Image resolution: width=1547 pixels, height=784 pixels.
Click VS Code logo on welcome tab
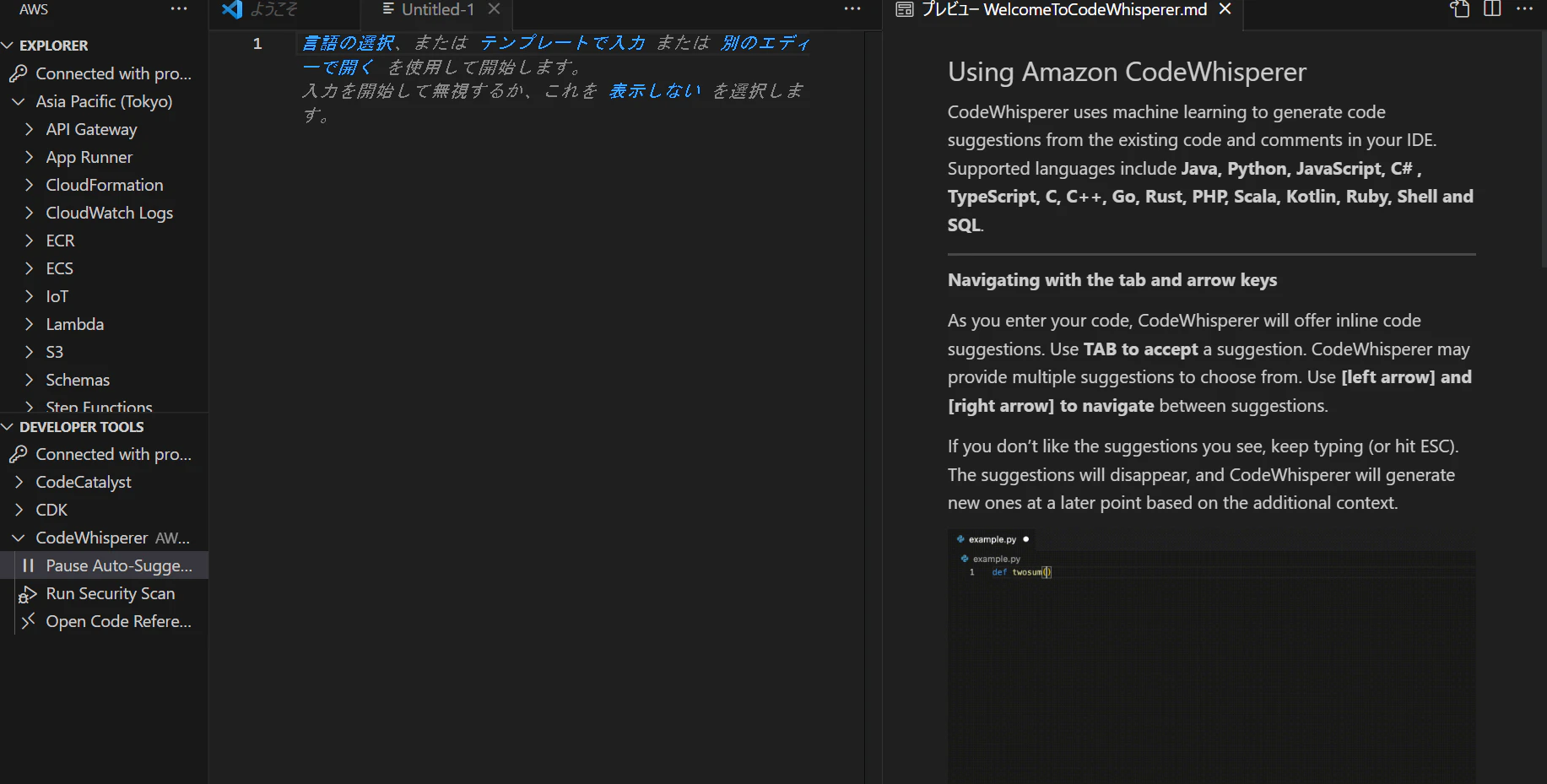click(x=232, y=9)
